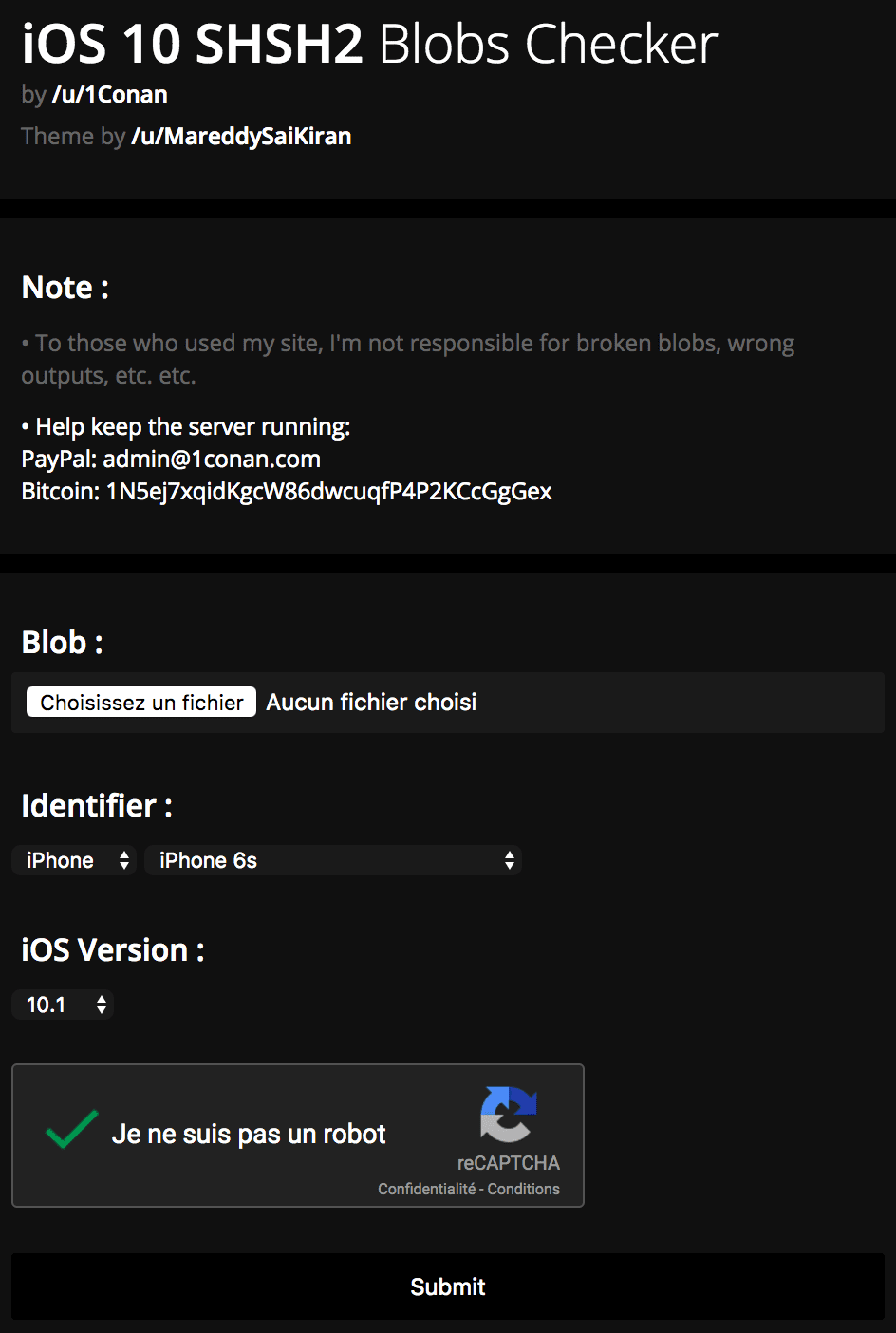Submit the blob check form
The image size is (896, 1333).
[x=448, y=1286]
